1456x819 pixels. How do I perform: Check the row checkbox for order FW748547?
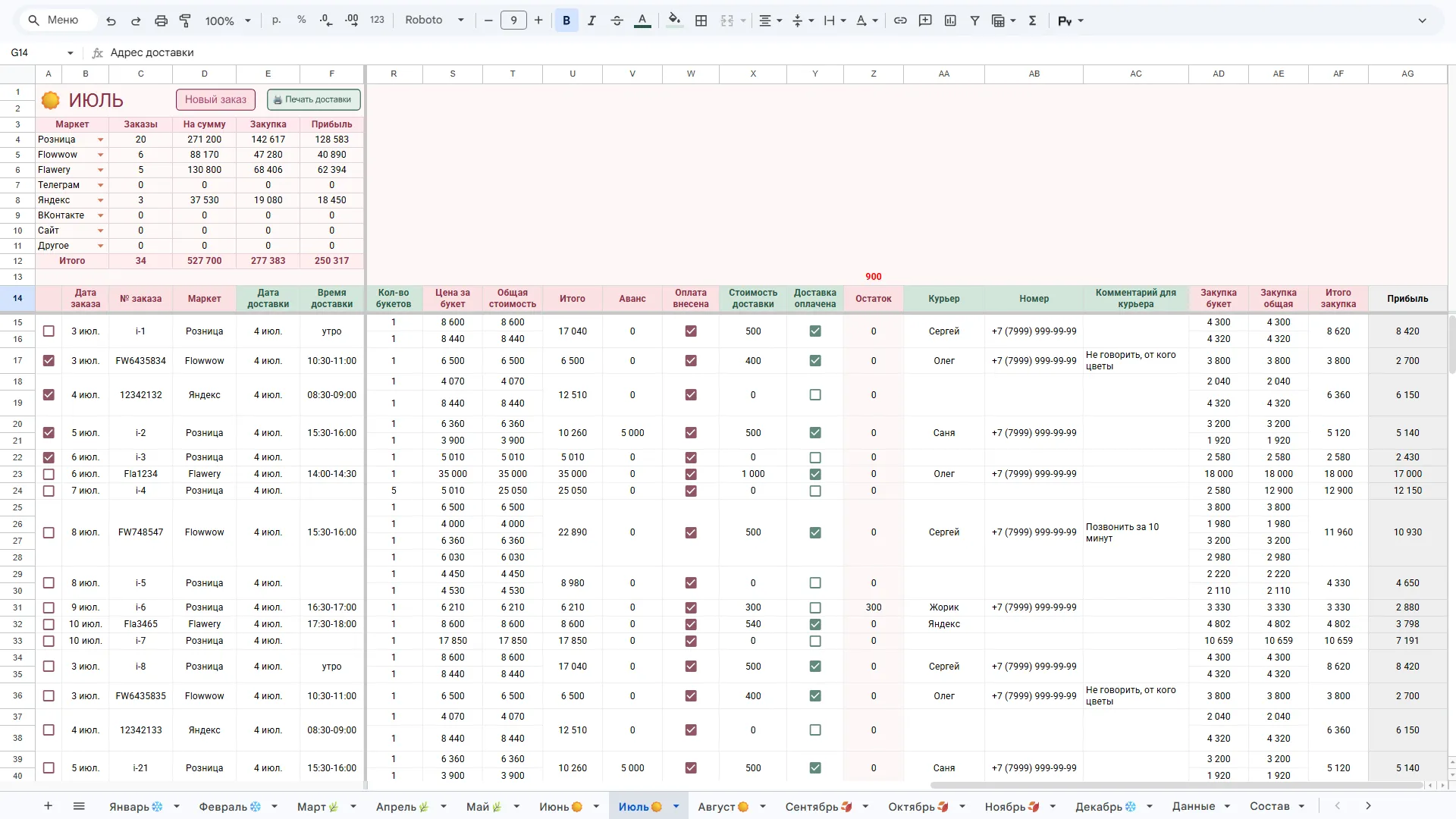click(x=49, y=532)
